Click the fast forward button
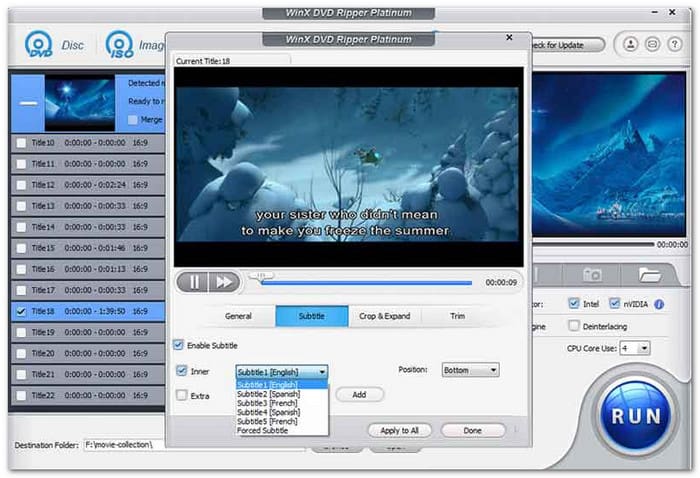Image resolution: width=700 pixels, height=478 pixels. 224,282
